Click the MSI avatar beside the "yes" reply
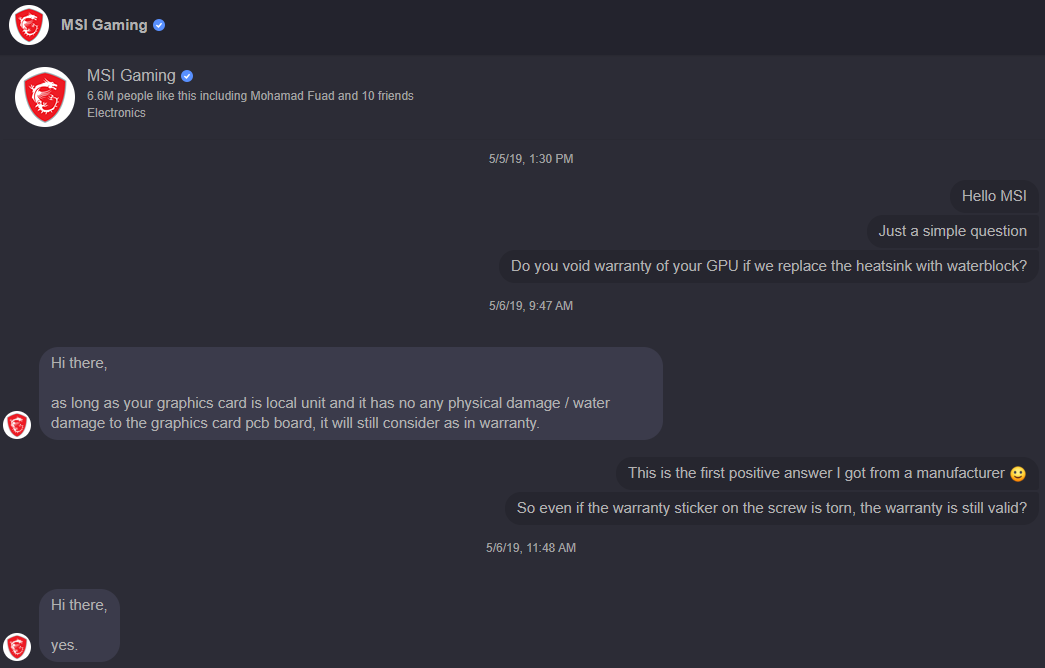This screenshot has height=668, width=1045. (x=17, y=646)
